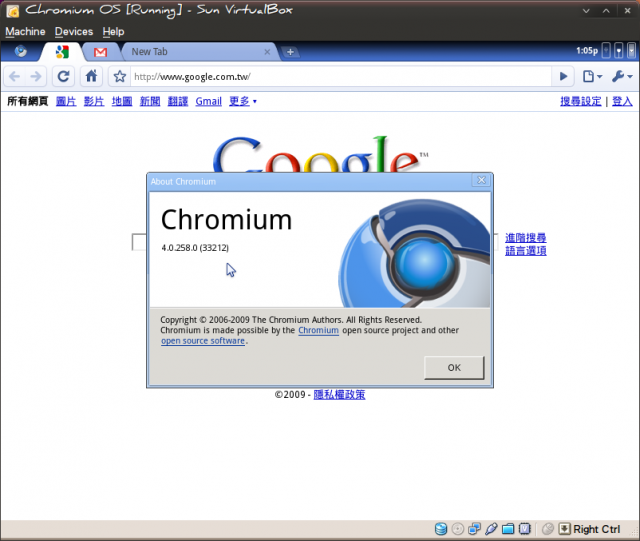Click VirtualBox optical disc status icon
The image size is (640, 541).
coord(458,529)
